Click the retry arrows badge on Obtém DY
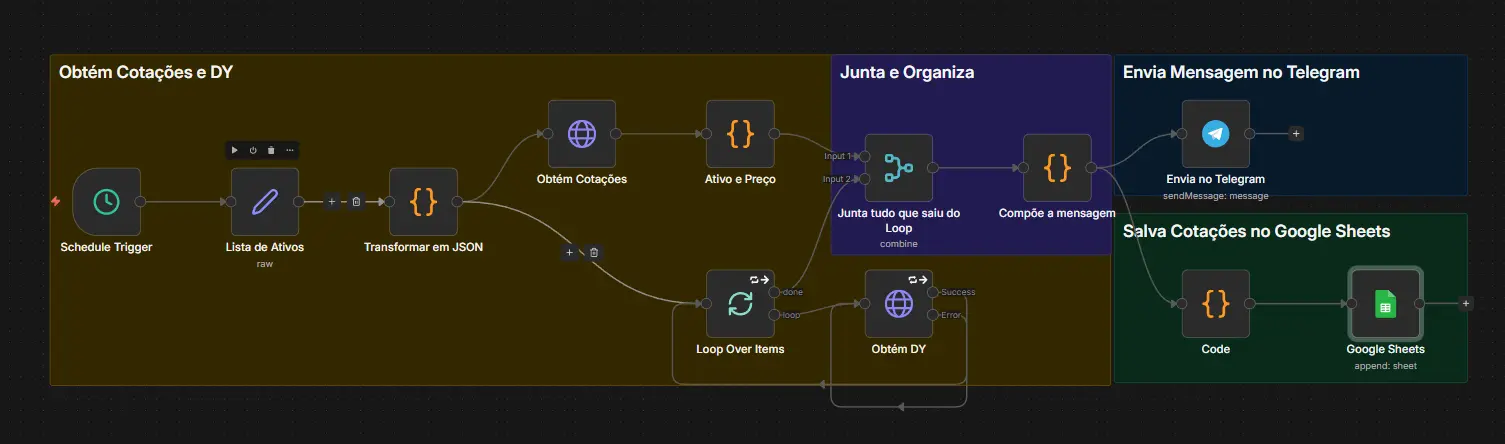 (x=918, y=279)
